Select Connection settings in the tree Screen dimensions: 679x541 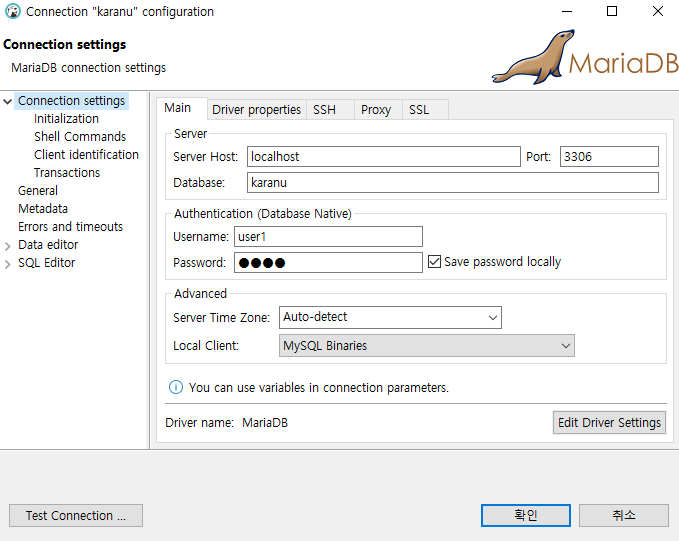click(71, 100)
